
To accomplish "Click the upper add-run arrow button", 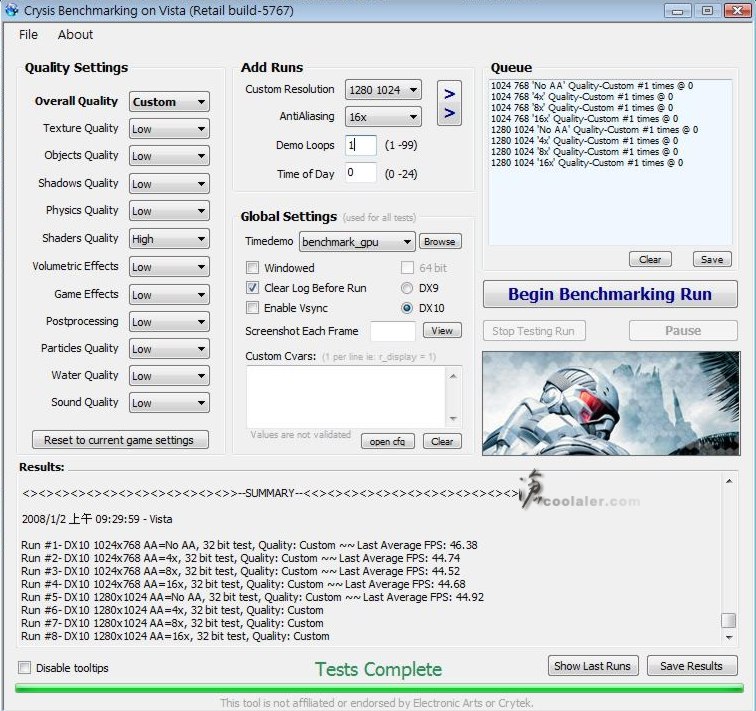I will tap(449, 94).
